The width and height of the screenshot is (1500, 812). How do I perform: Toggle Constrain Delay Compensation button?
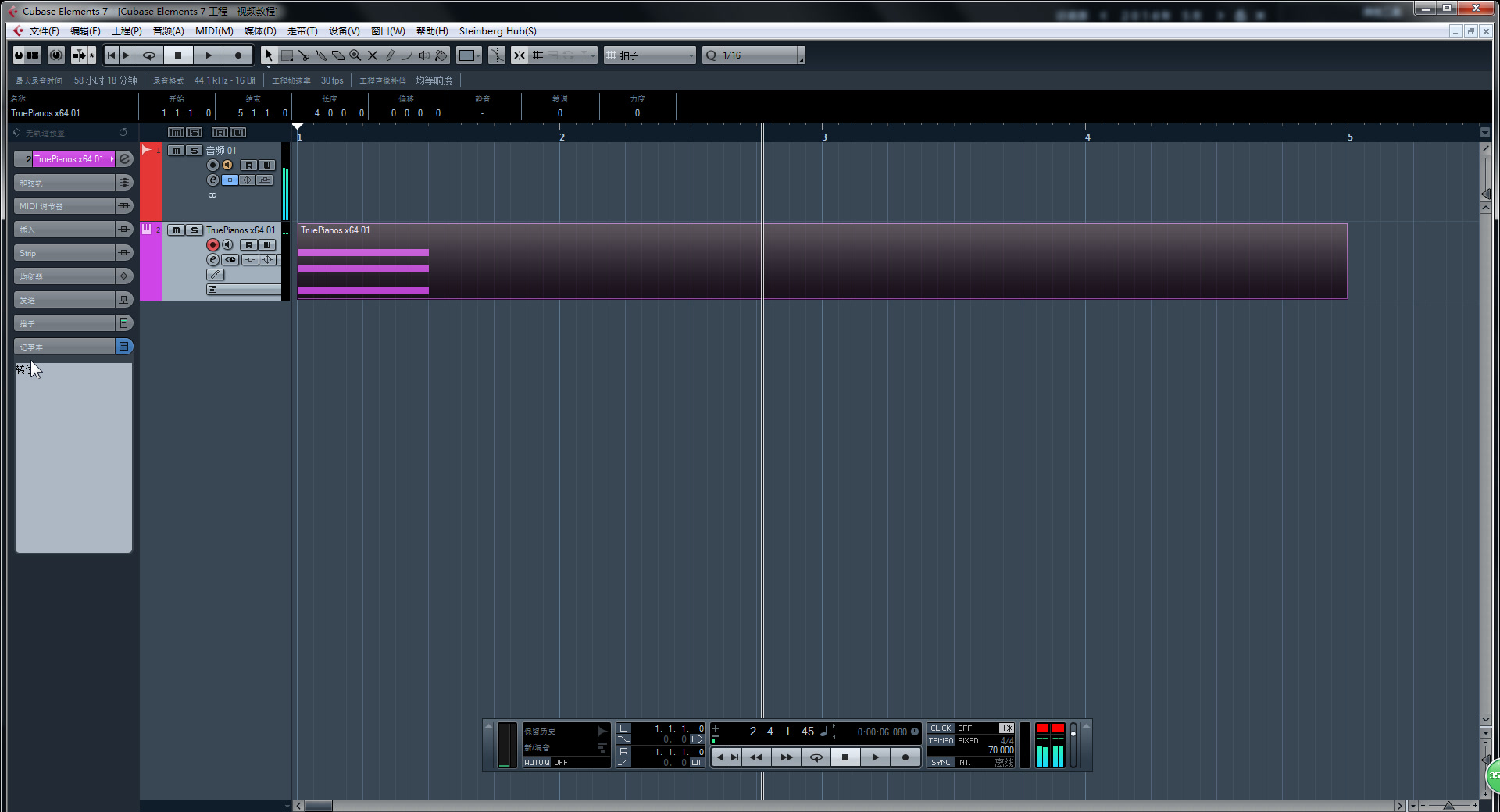point(56,55)
